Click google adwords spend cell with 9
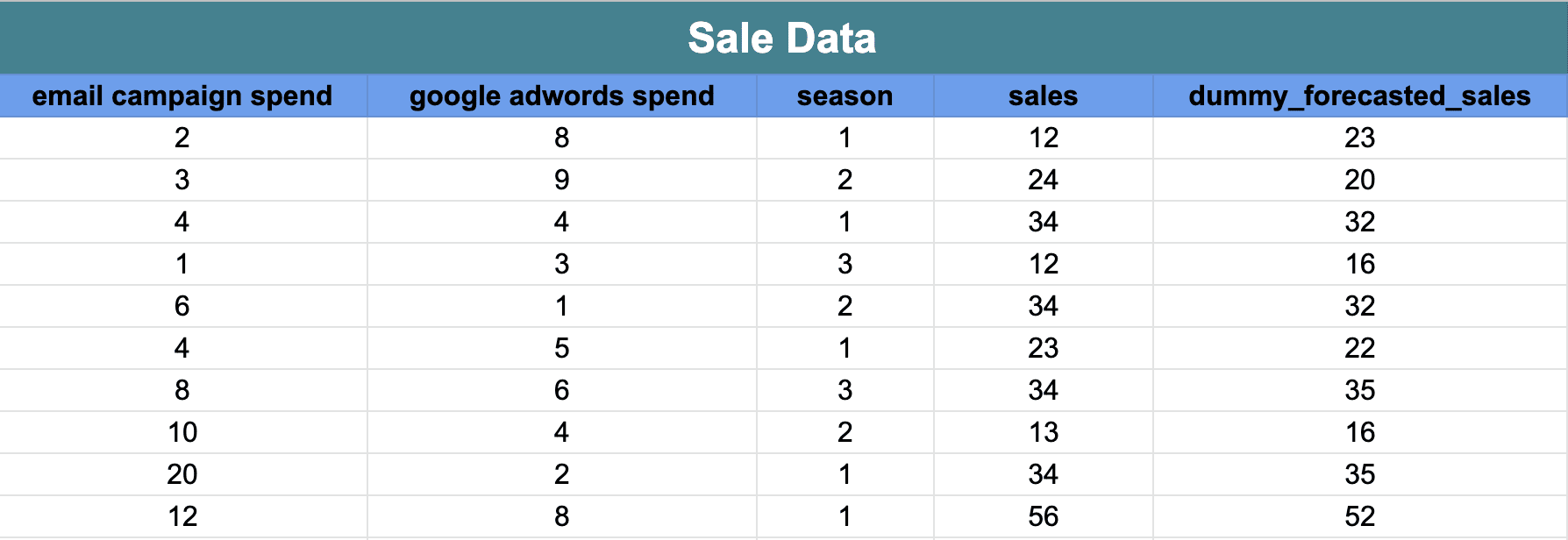Screen dimensions: 1568x540 coord(561,180)
